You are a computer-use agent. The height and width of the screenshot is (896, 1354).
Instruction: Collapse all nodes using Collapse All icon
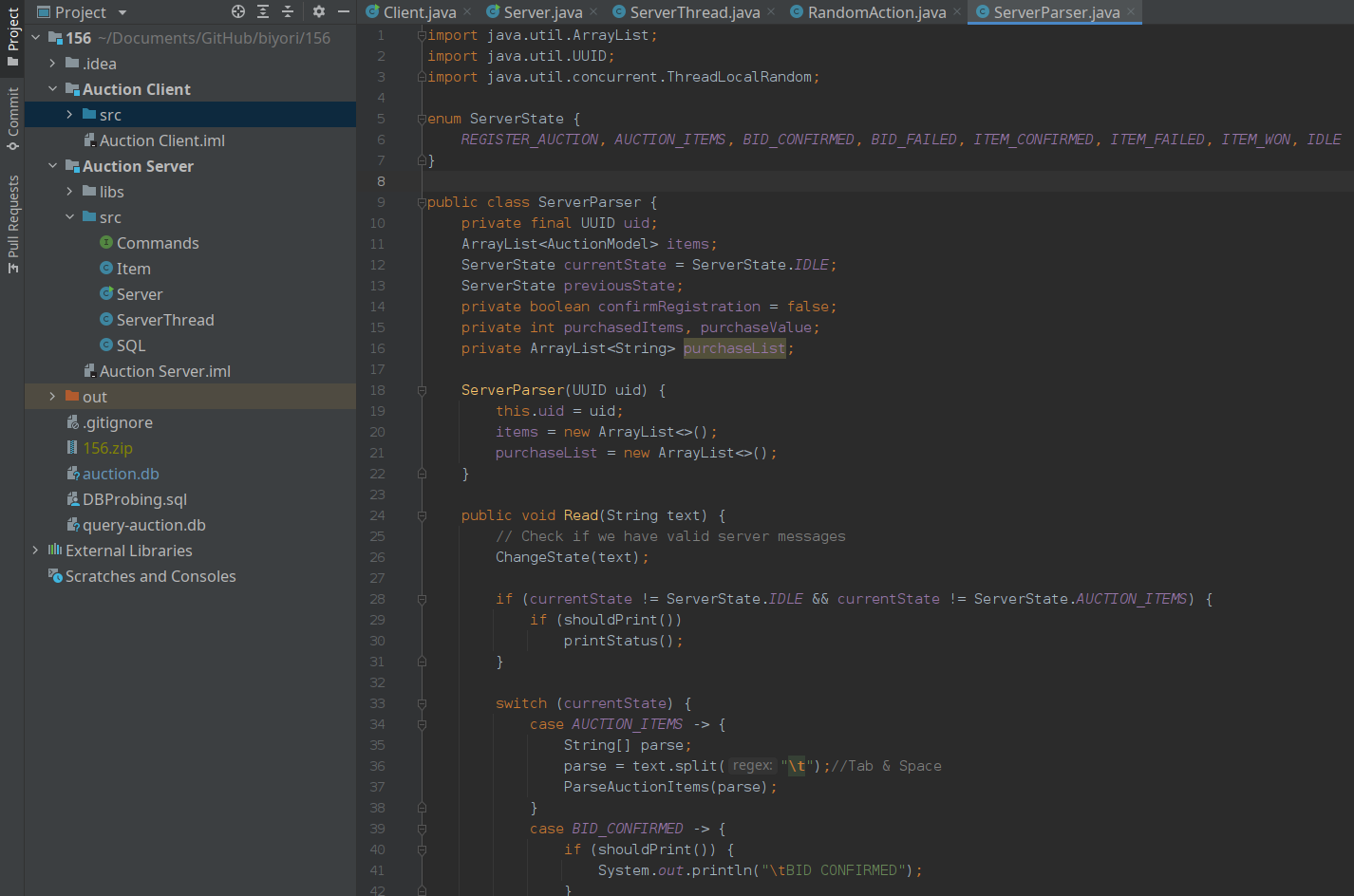coord(287,12)
